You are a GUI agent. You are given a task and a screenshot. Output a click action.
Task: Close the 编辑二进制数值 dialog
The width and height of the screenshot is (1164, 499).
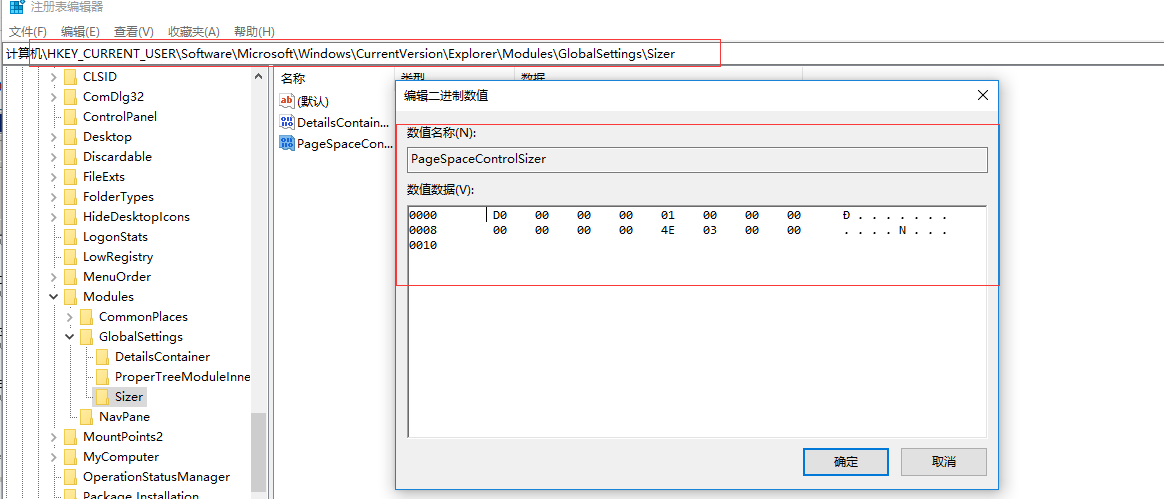click(x=982, y=95)
